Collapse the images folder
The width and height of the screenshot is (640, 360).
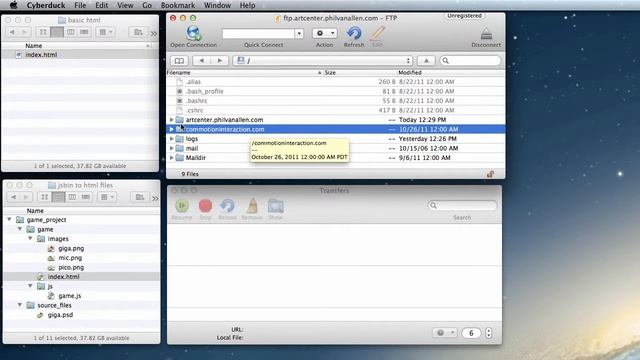point(30,238)
